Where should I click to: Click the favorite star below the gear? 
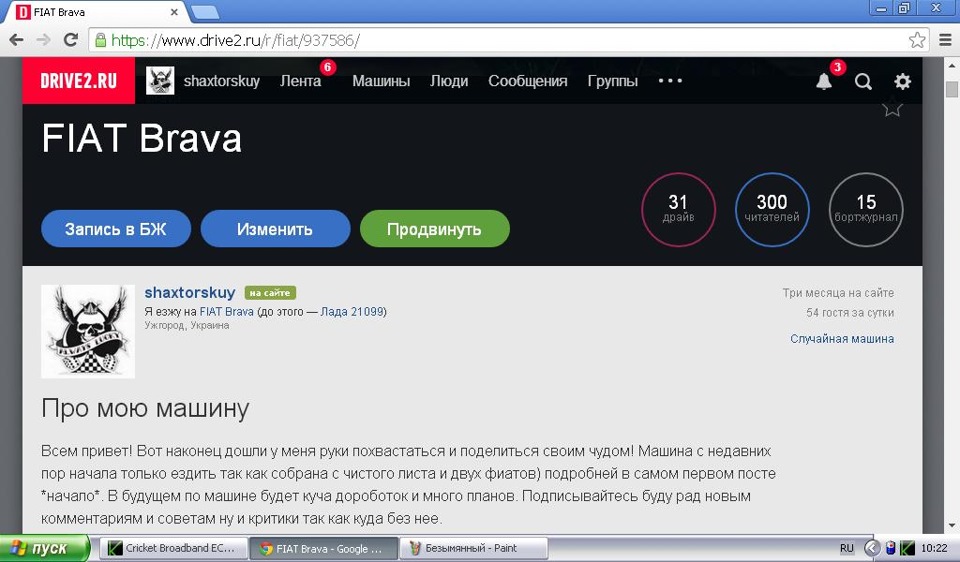click(893, 108)
